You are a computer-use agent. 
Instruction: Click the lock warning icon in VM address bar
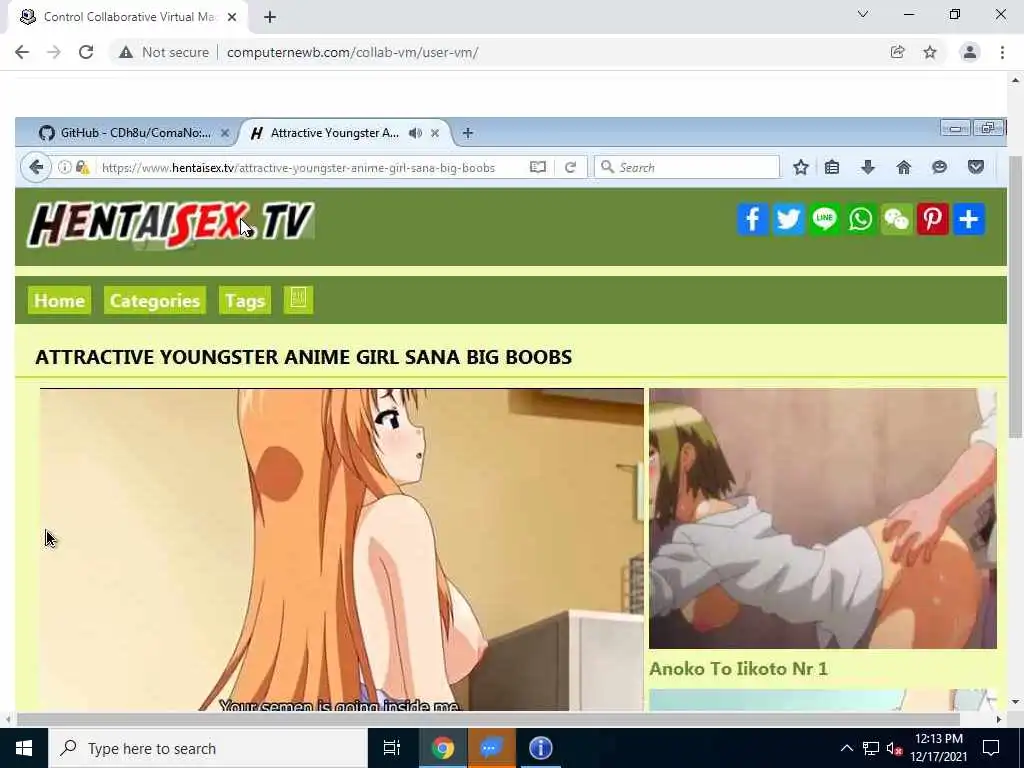coord(82,167)
